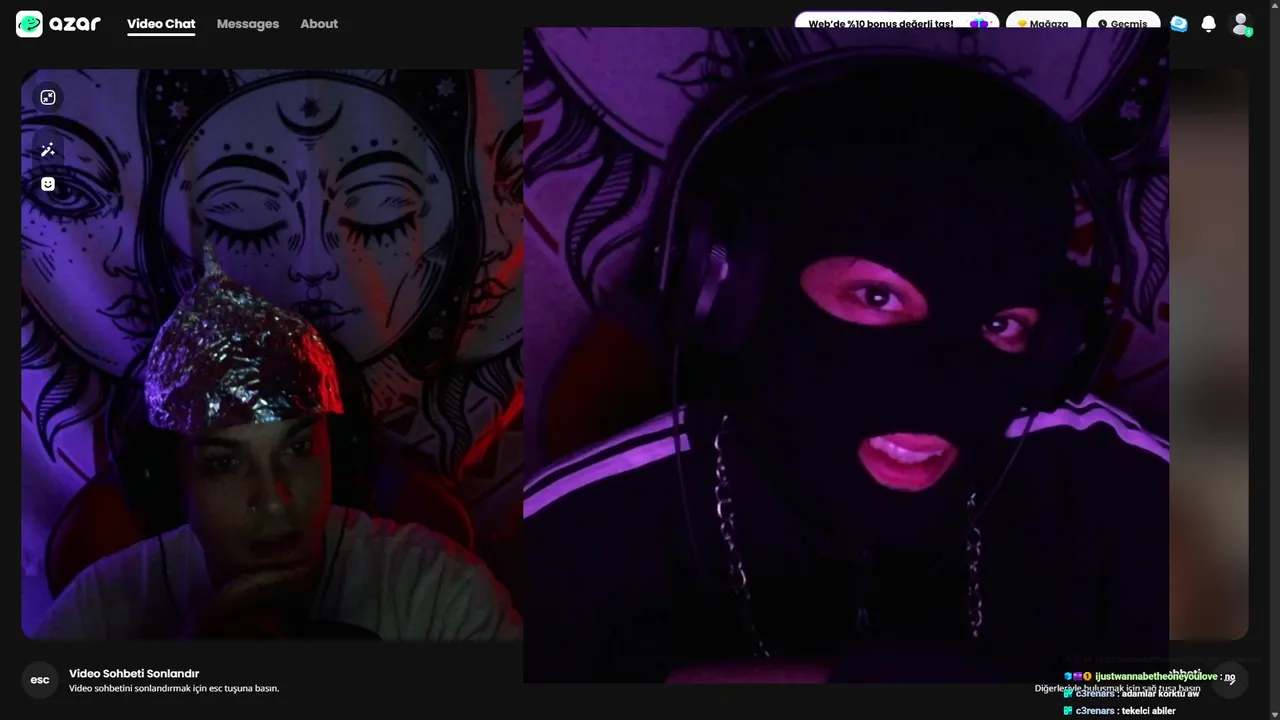Open the About page
The image size is (1280, 720).
pos(319,24)
